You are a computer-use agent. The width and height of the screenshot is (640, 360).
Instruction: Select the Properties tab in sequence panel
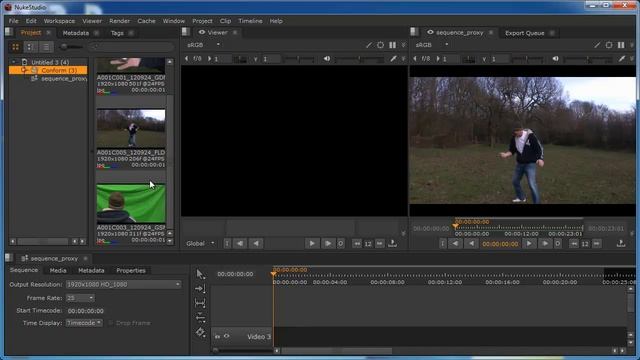click(x=131, y=270)
